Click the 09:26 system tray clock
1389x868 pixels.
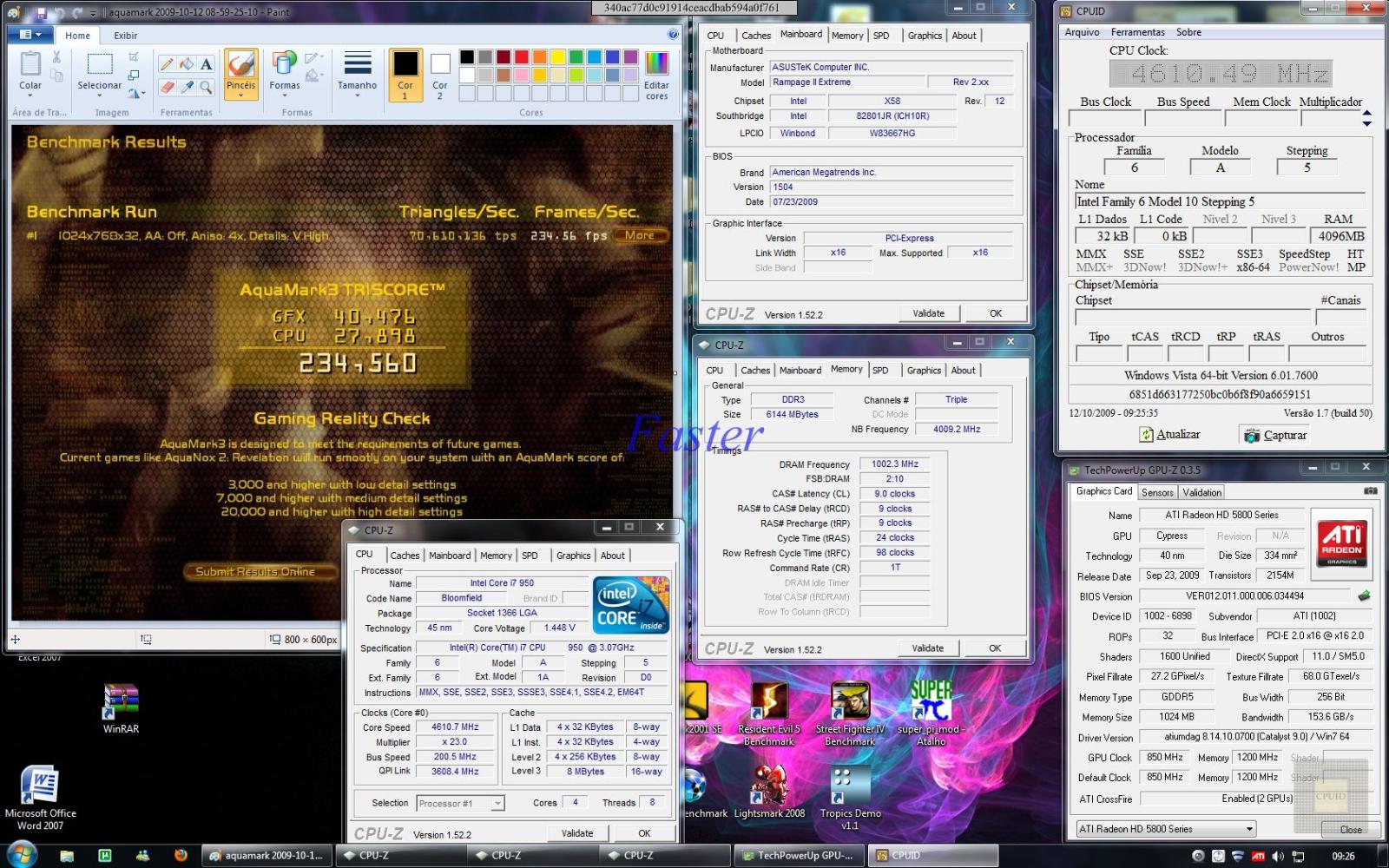1343,856
